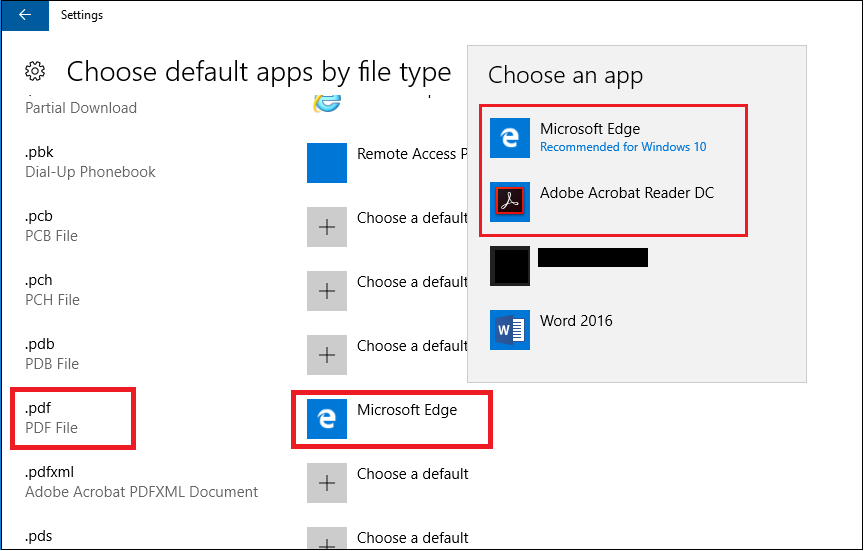
Task: Click the 'PDF File' description
Action: pyautogui.click(x=51, y=428)
